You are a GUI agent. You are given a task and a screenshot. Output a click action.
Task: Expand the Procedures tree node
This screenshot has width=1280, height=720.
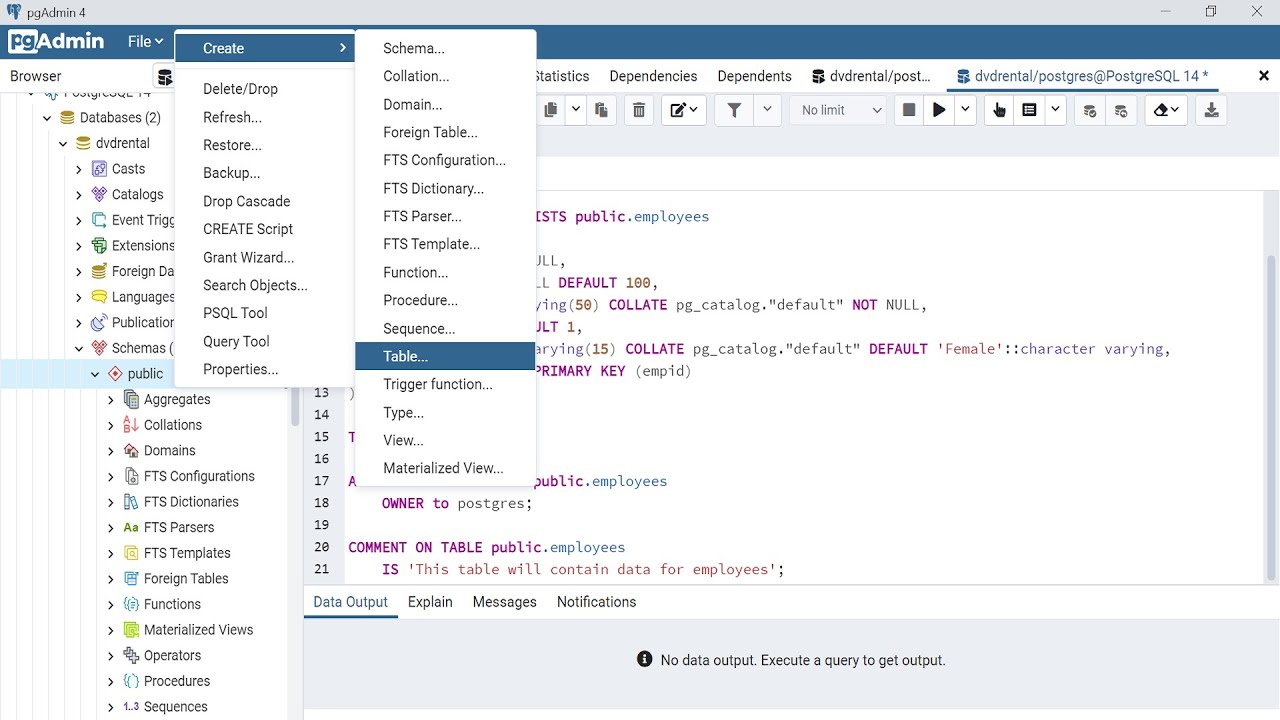click(x=111, y=681)
